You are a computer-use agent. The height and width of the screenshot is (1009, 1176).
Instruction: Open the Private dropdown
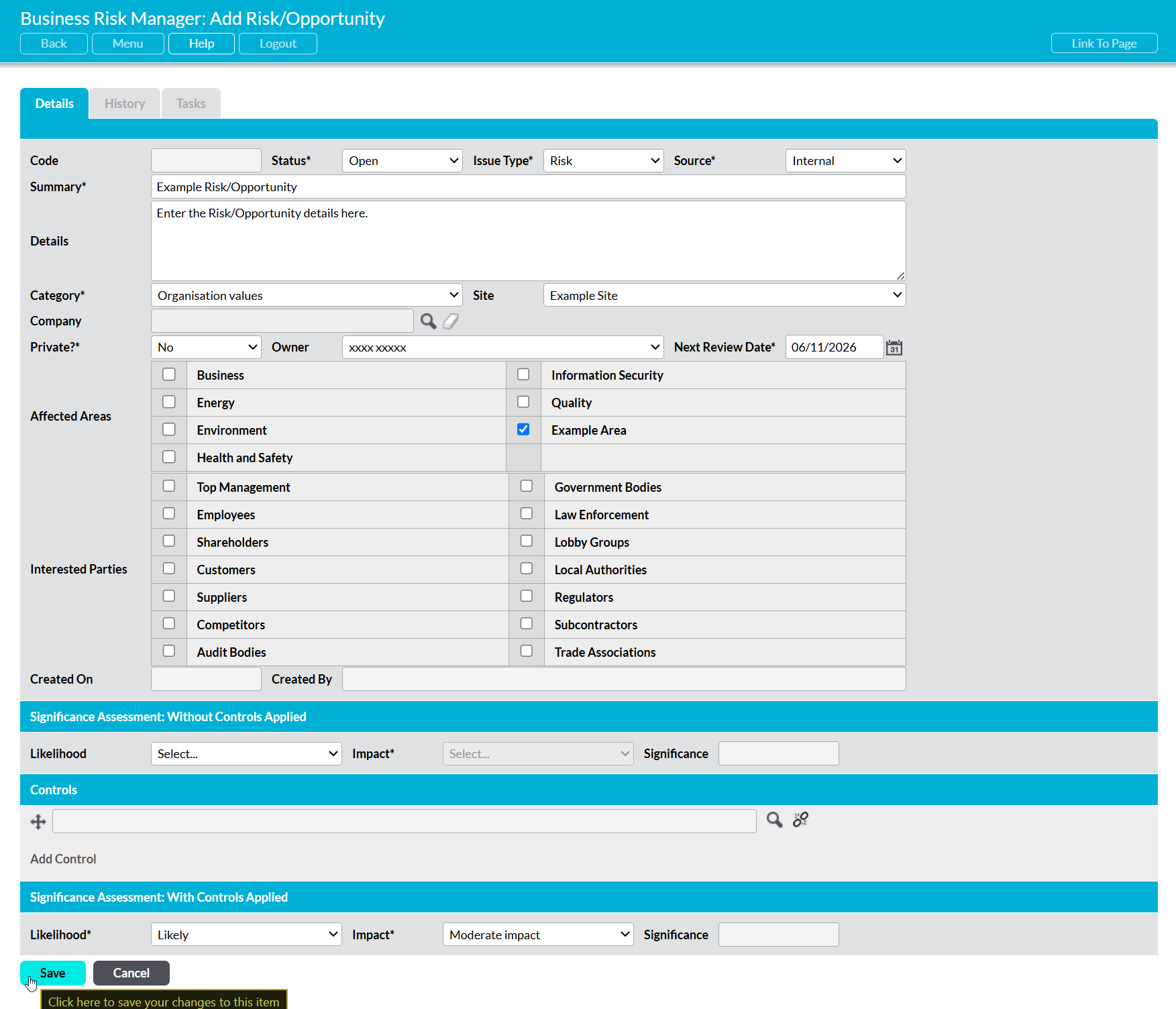pyautogui.click(x=206, y=348)
